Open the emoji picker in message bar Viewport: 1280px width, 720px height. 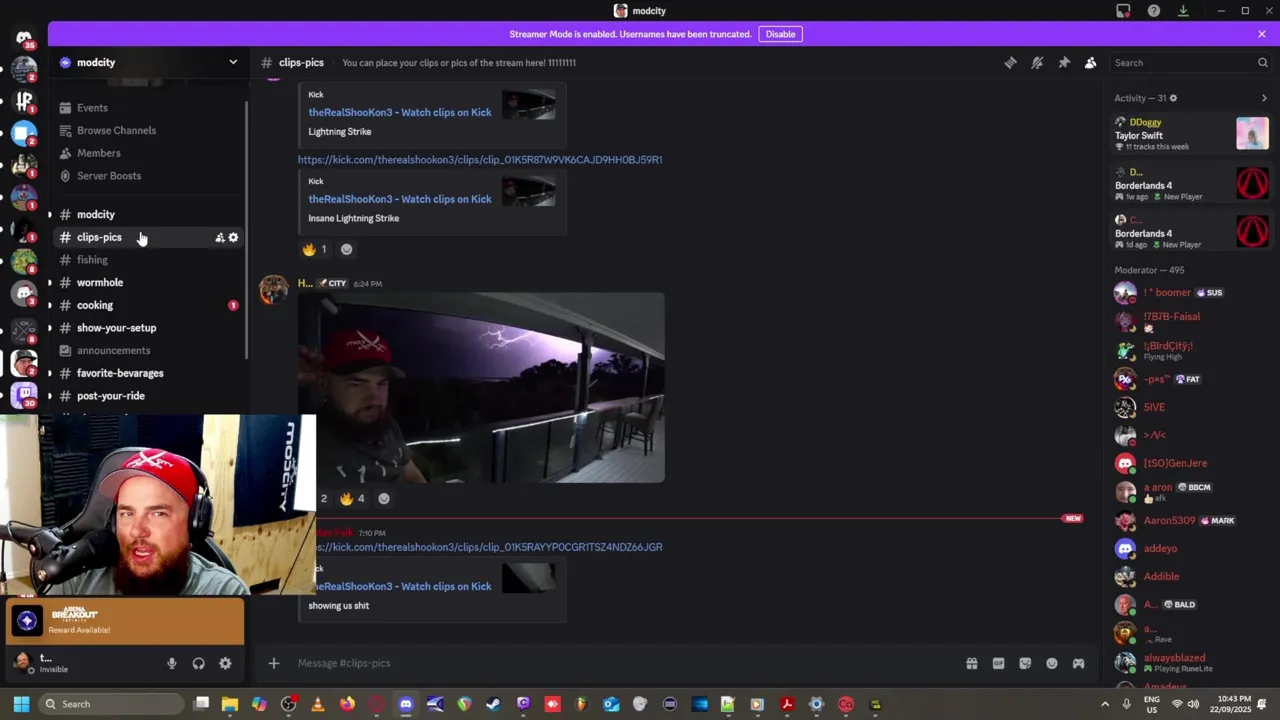click(x=1052, y=663)
